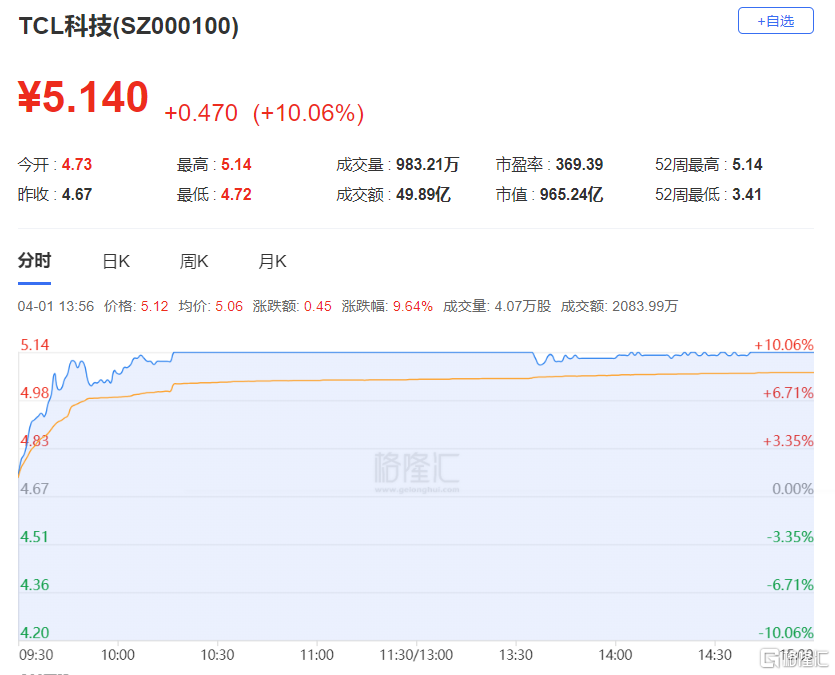Click the 4.98 left y-axis label
This screenshot has width=835, height=675.
click(x=35, y=393)
